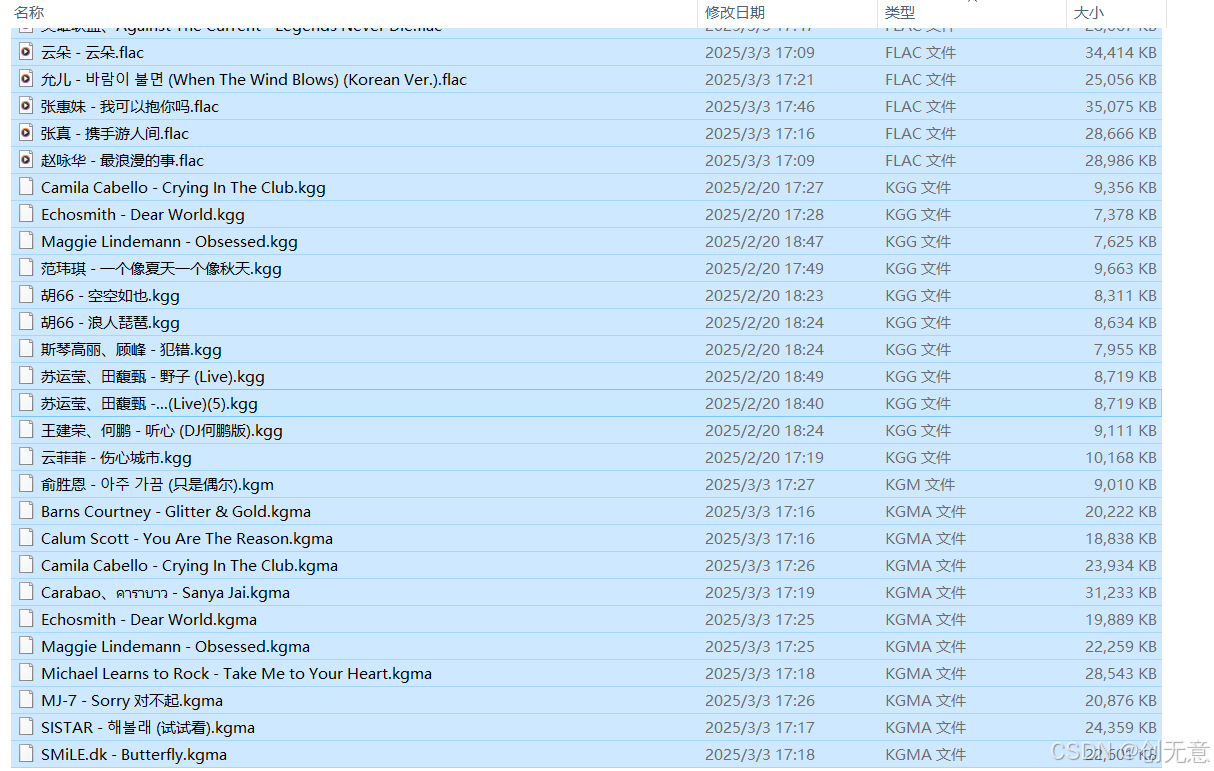This screenshot has height=771, width=1214.
Task: Select the file icon of Echosmith - Dear World.kgg
Action: click(x=26, y=214)
